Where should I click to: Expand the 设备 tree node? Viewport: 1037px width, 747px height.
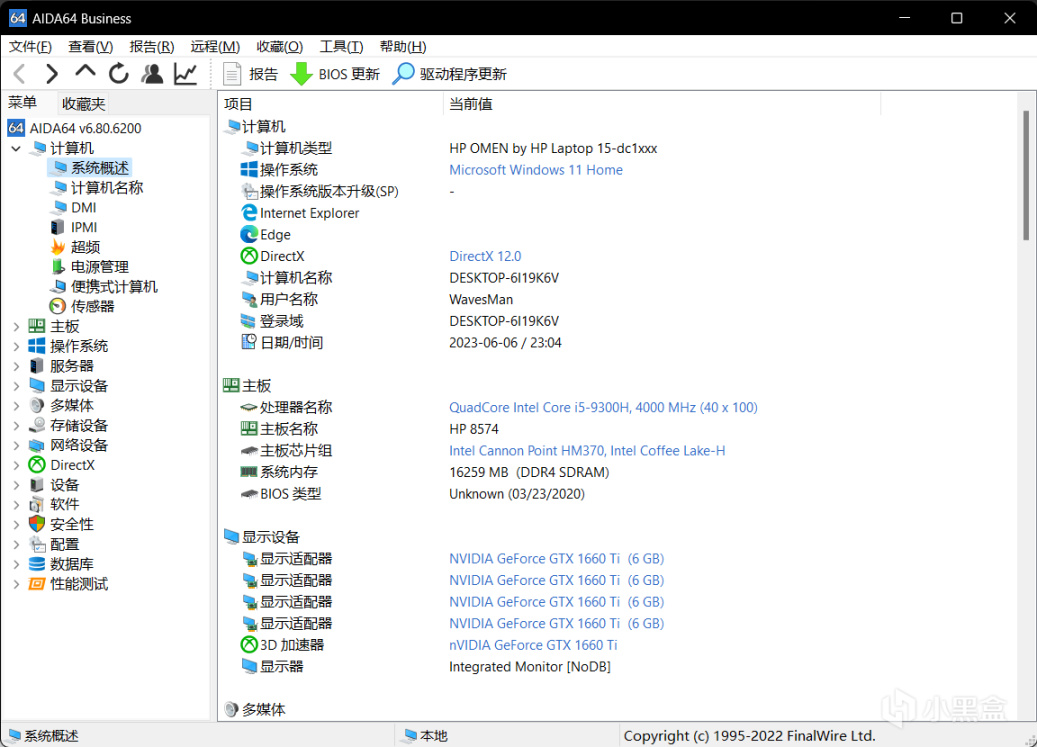point(16,485)
